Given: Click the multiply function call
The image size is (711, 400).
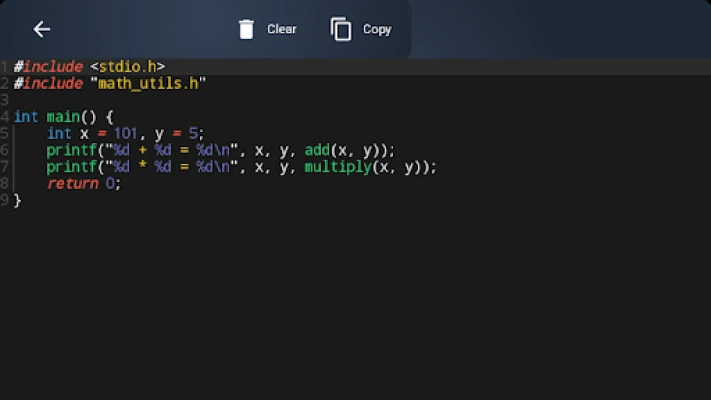Looking at the screenshot, I should (x=338, y=167).
